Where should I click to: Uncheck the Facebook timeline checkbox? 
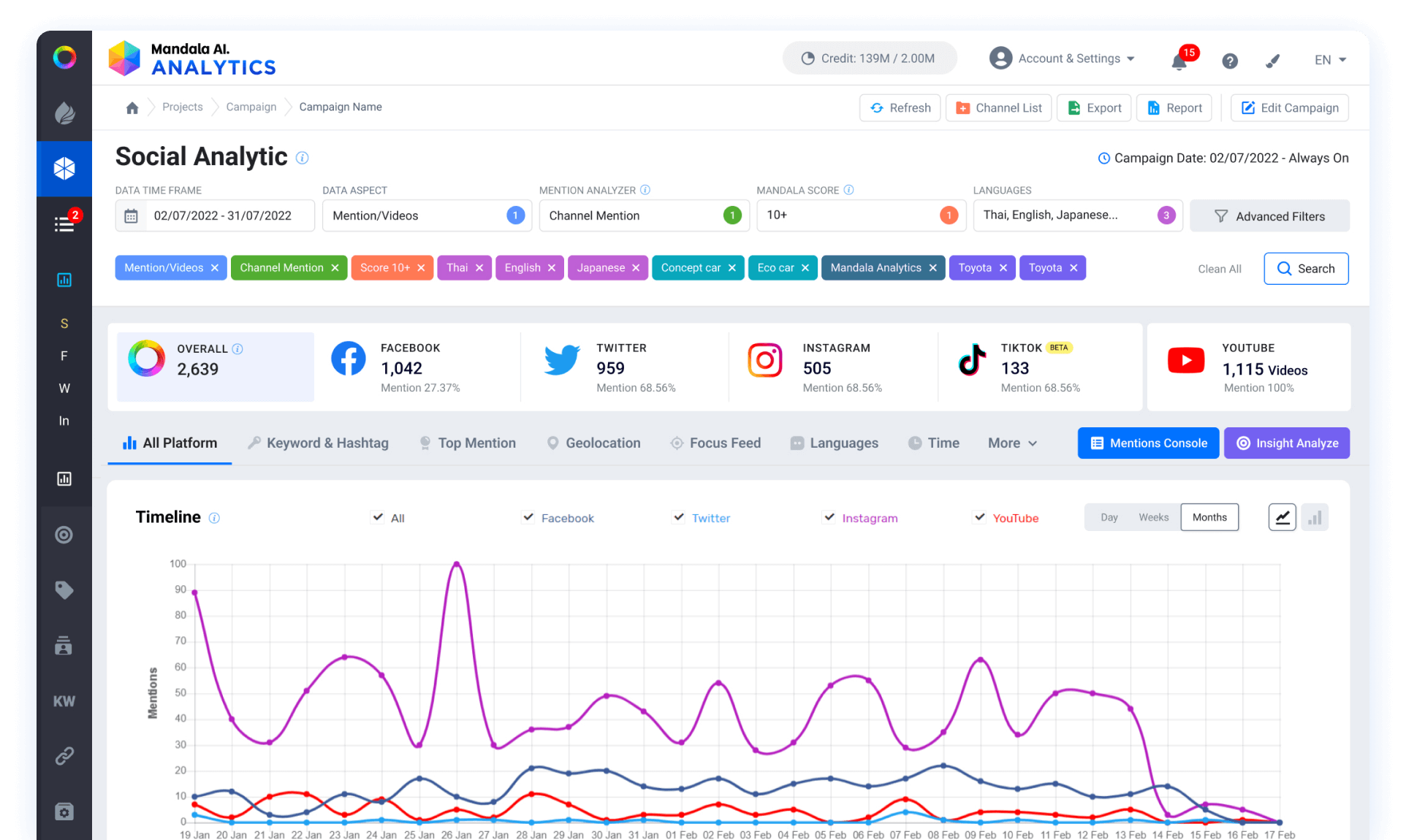(528, 517)
